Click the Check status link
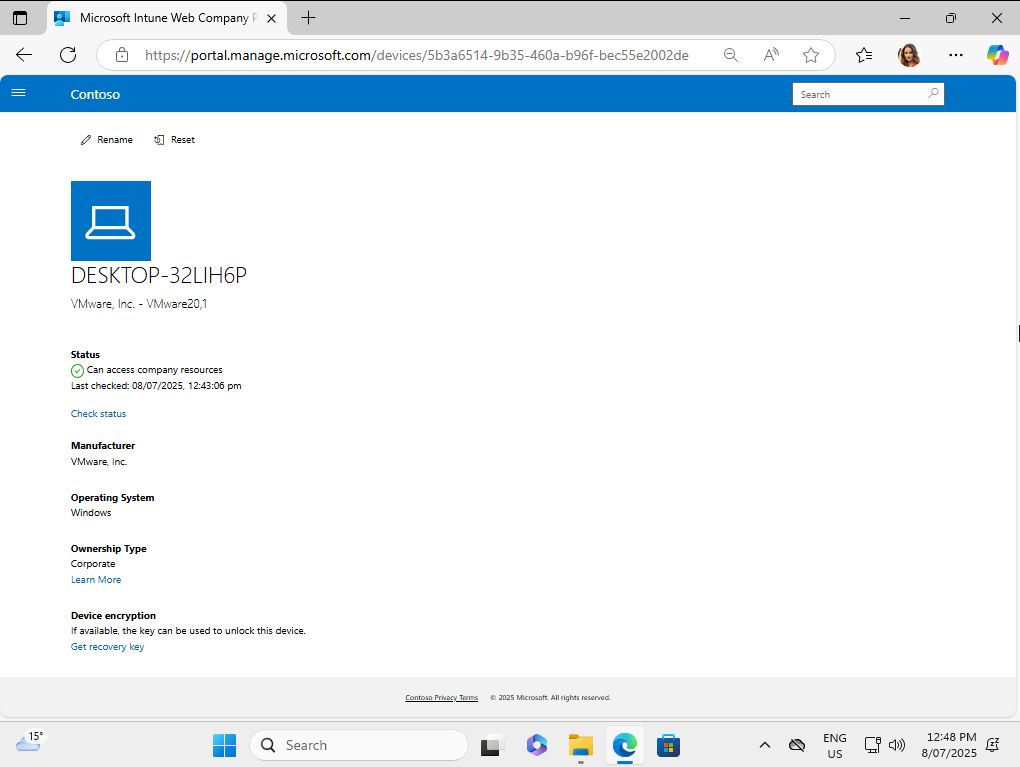The width and height of the screenshot is (1020, 767). click(98, 414)
